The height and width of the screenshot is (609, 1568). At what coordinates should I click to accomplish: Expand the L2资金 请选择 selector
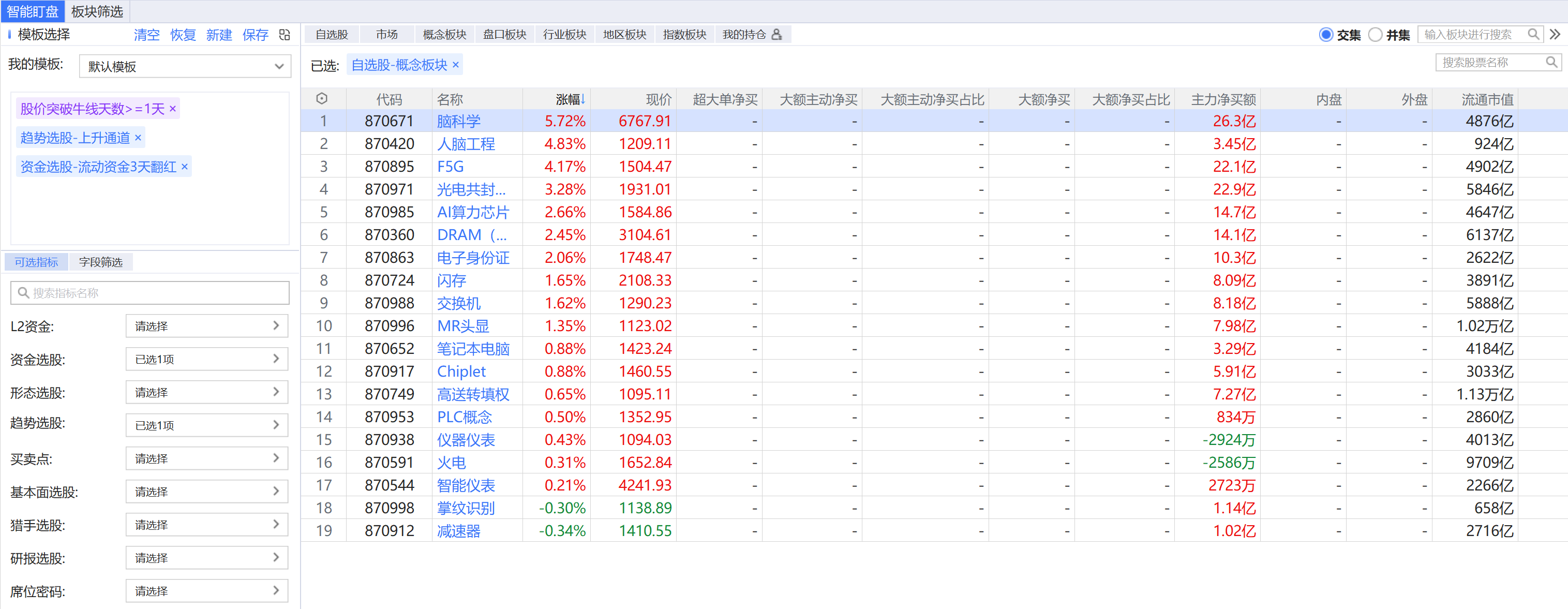point(207,326)
